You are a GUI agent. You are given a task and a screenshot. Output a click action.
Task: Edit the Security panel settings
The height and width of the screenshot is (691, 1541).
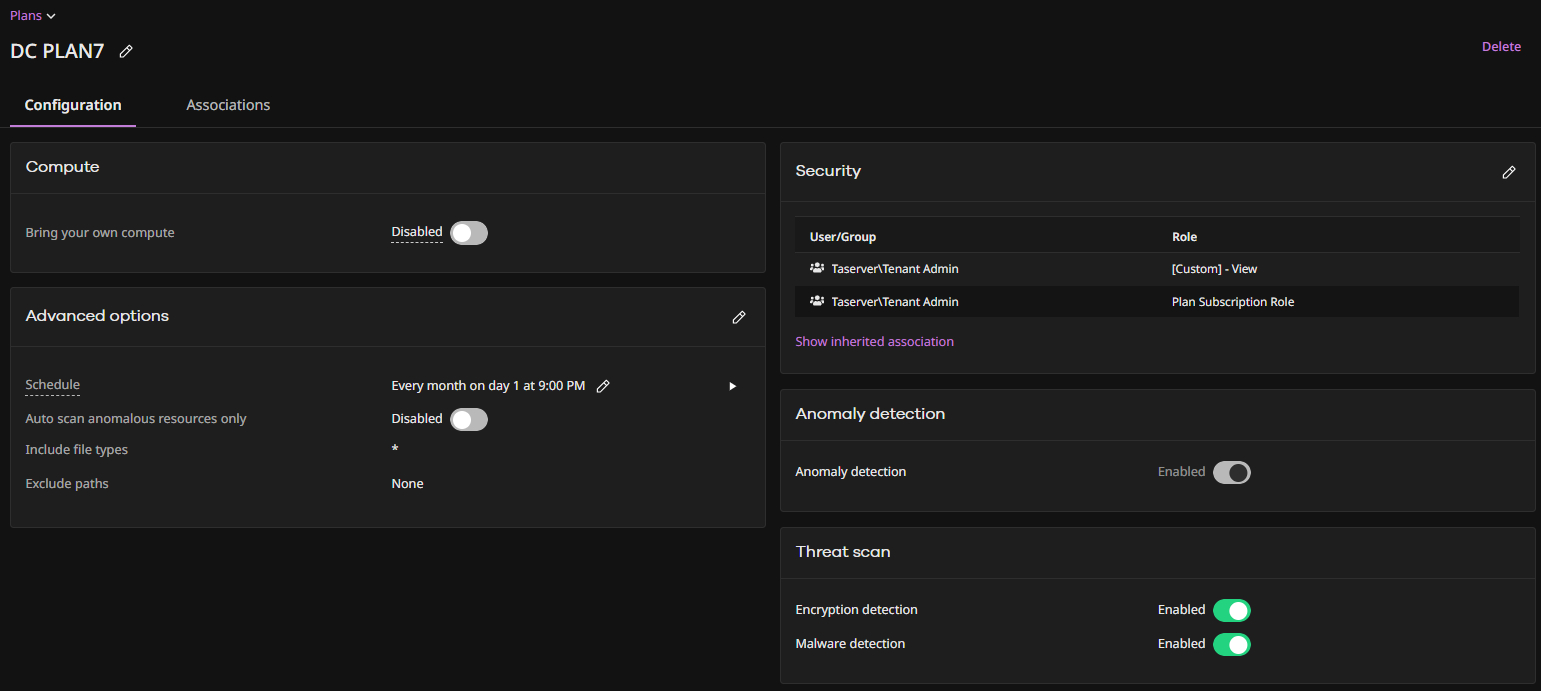click(1509, 172)
